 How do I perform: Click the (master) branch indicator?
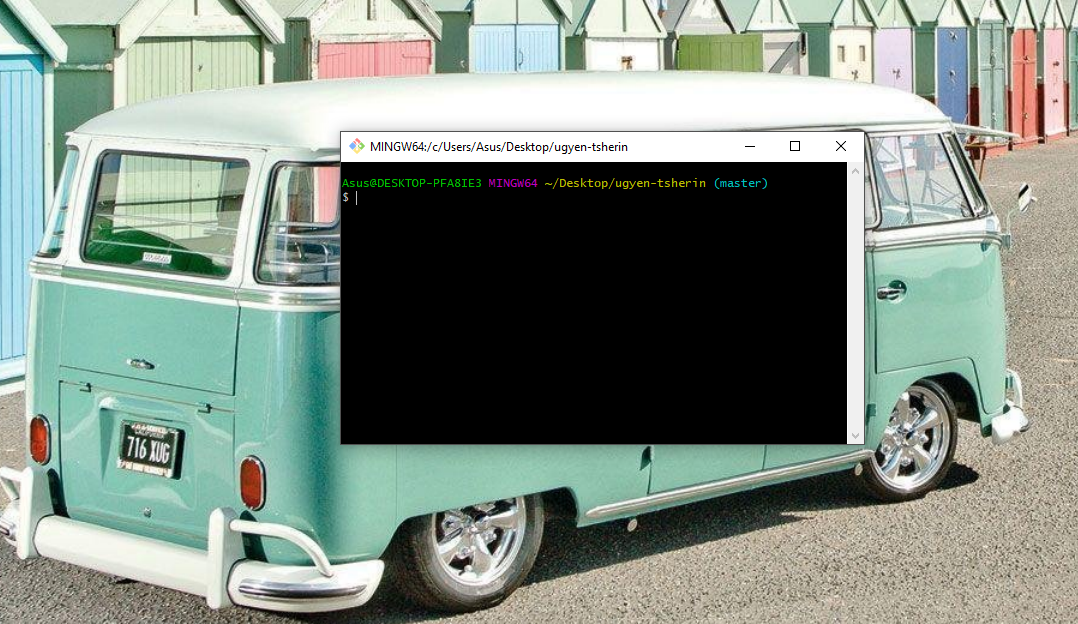pyautogui.click(x=740, y=183)
